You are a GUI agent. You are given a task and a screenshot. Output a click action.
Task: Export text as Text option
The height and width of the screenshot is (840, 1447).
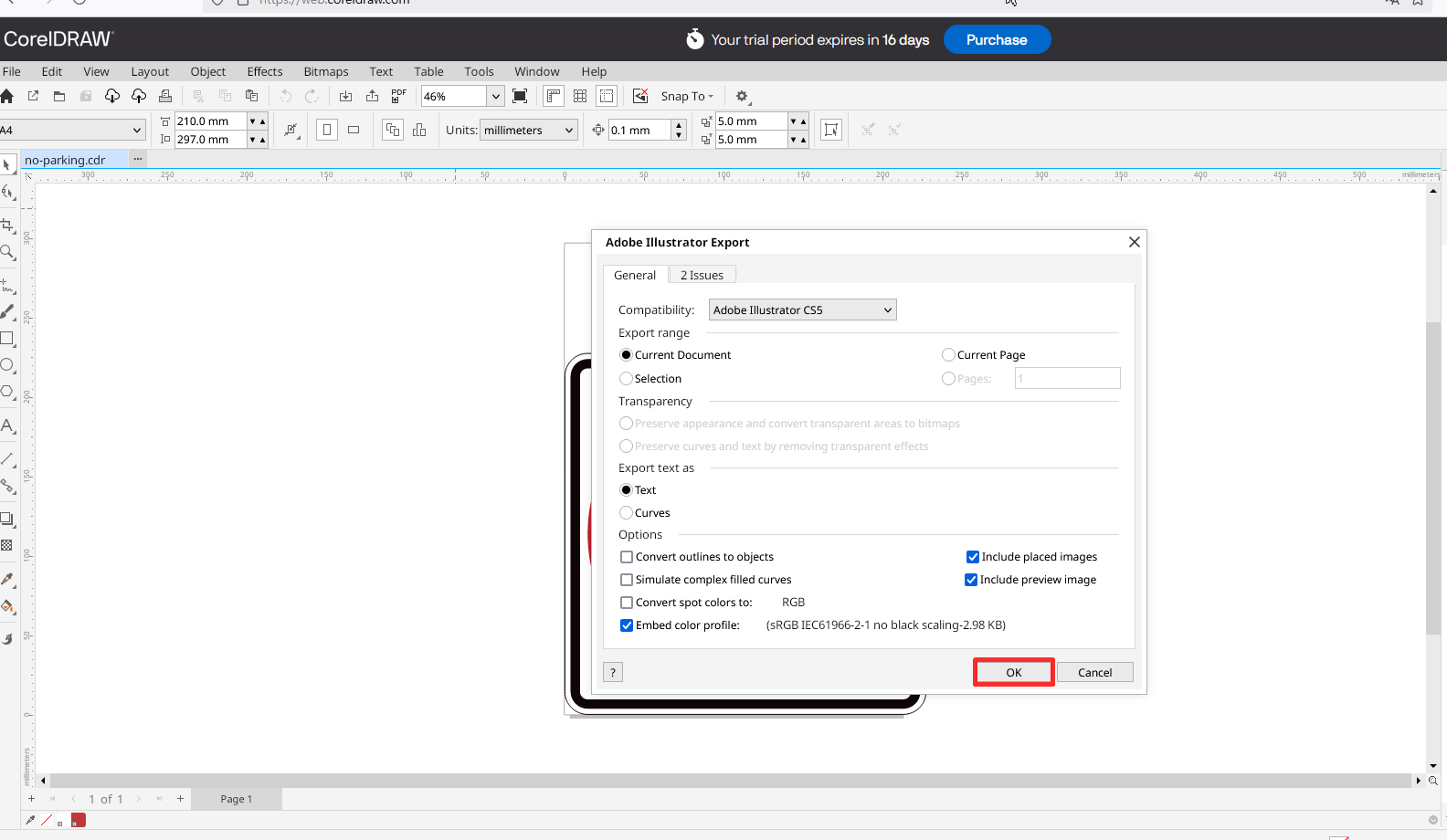tap(638, 490)
